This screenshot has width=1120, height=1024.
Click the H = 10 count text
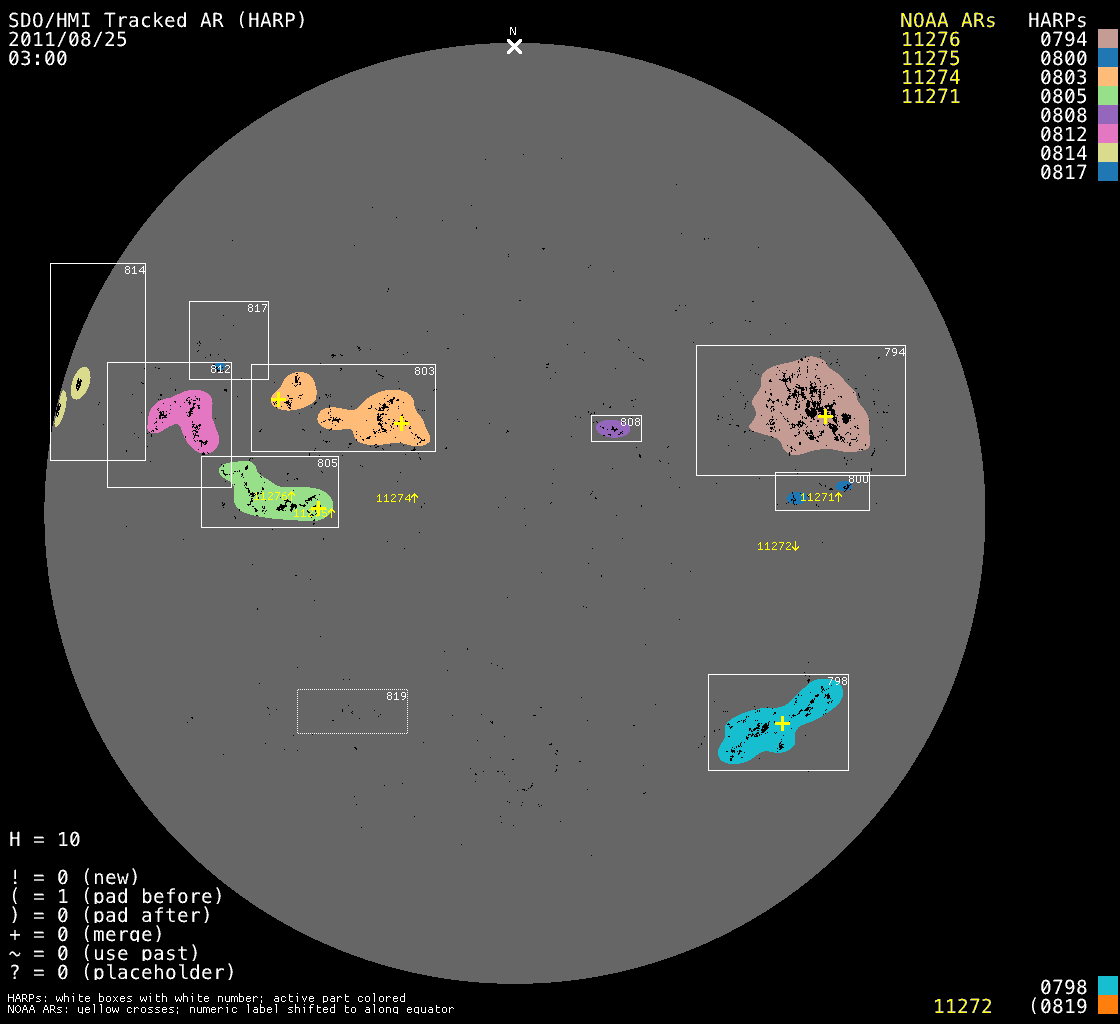(x=45, y=839)
